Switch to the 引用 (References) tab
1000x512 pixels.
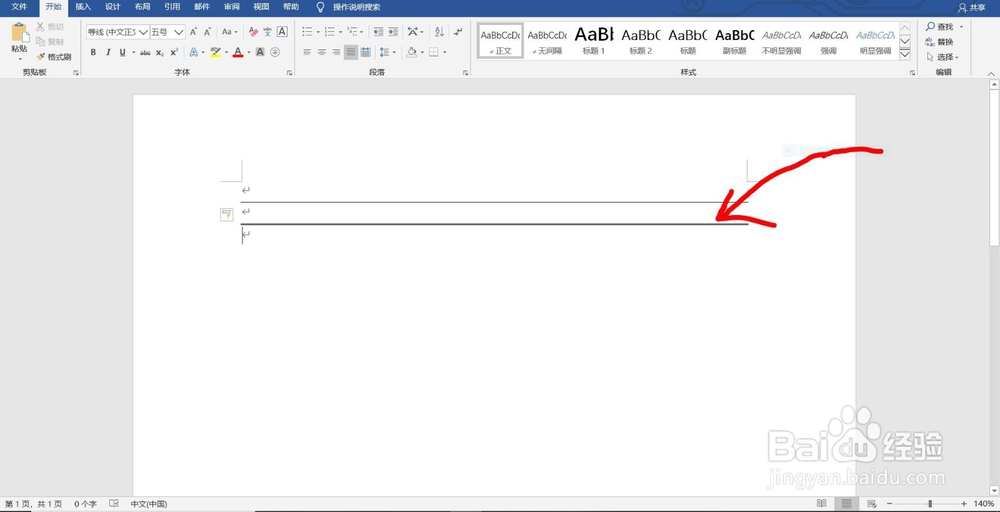point(172,7)
